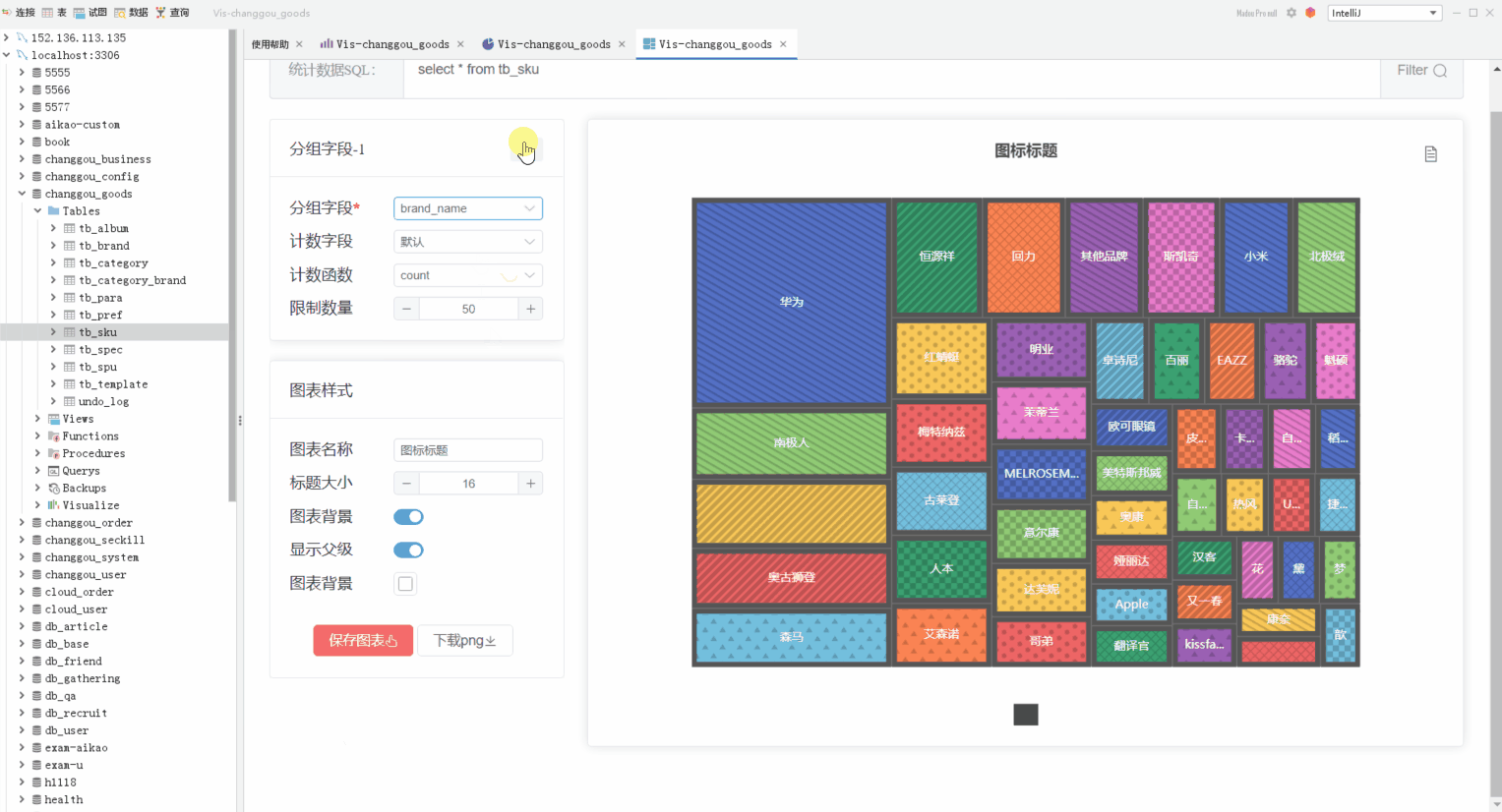Click the 小米 treemap block
This screenshot has height=812, width=1502.
coord(1256,257)
